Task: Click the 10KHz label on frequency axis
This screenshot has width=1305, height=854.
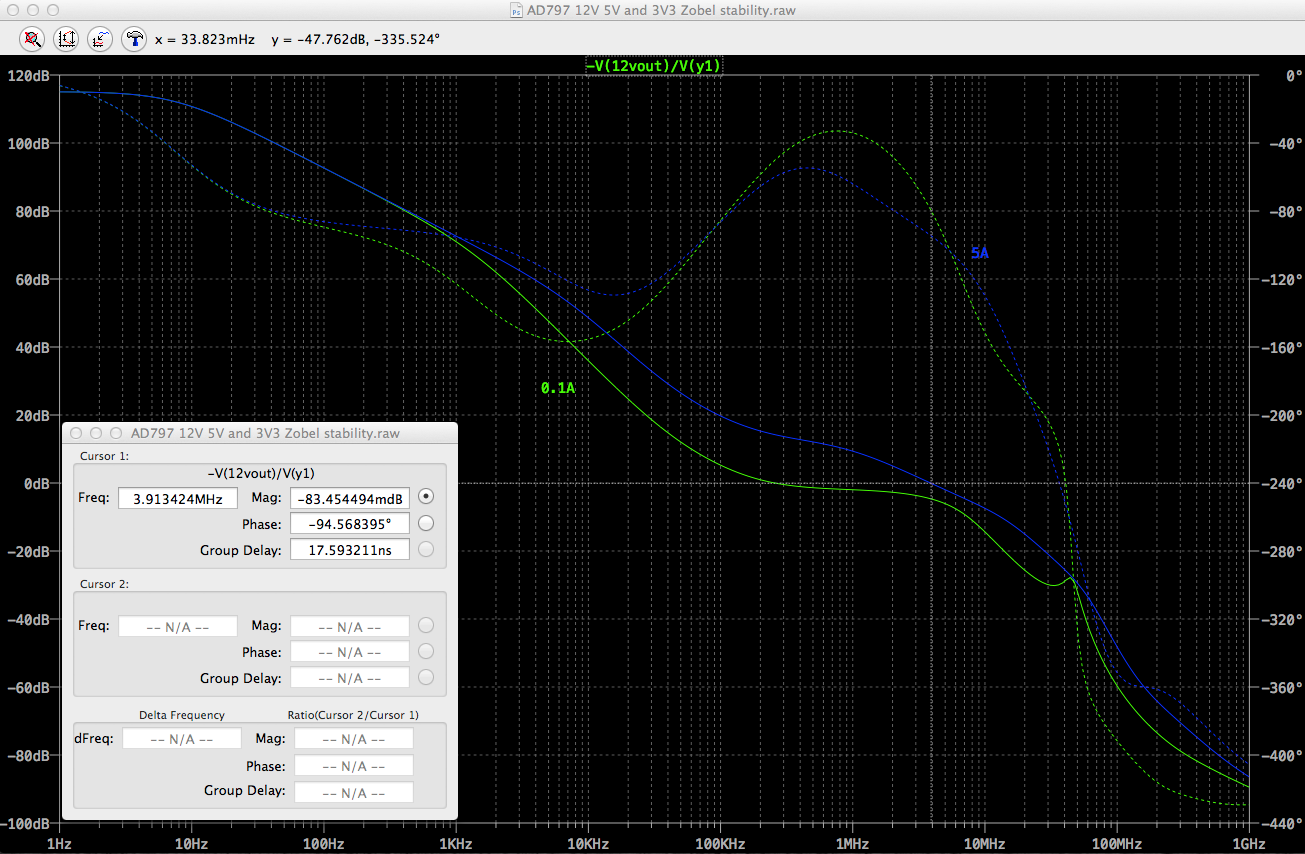Action: [x=588, y=844]
